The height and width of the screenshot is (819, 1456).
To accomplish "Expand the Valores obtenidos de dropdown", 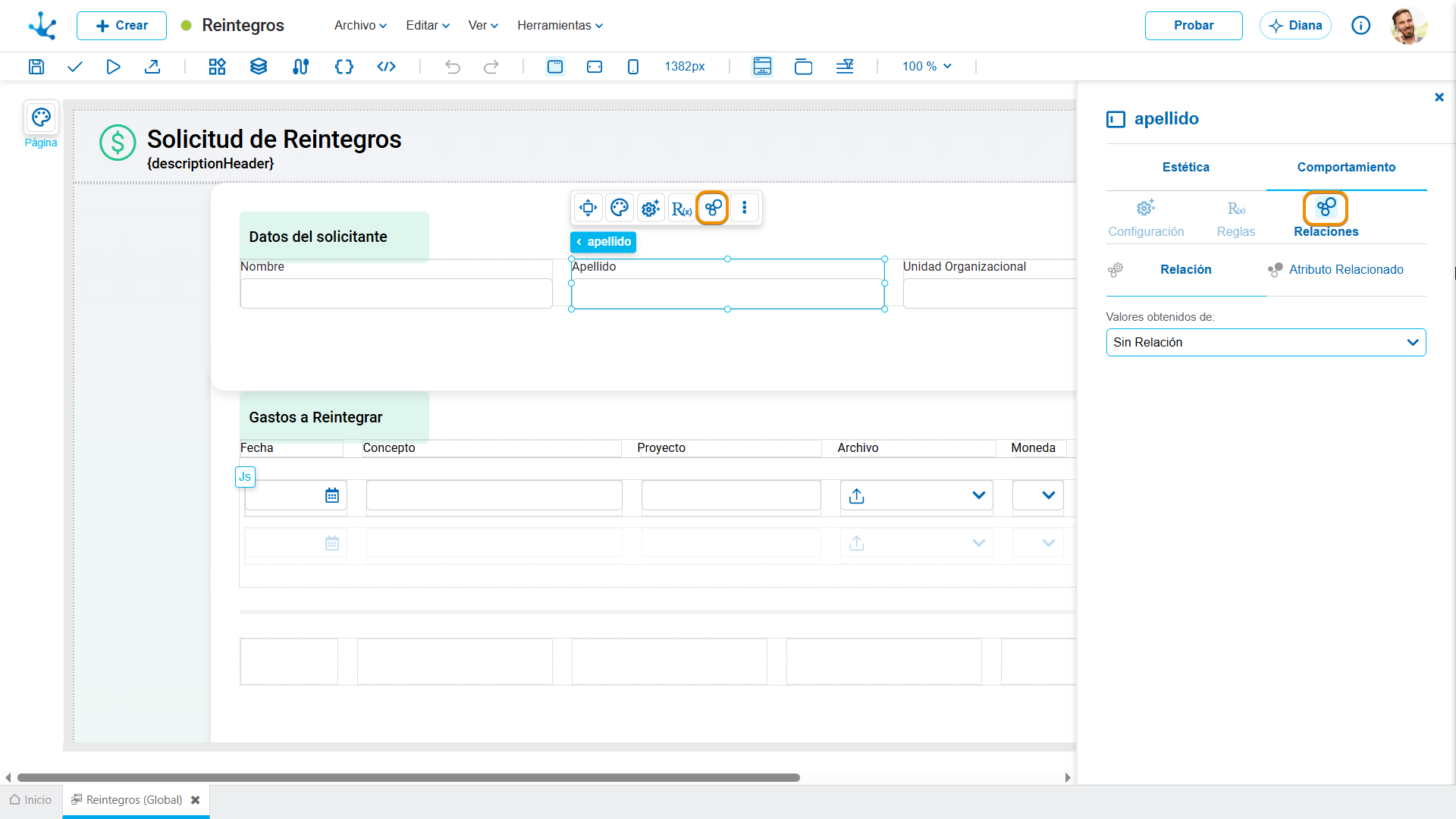I will [x=1266, y=342].
